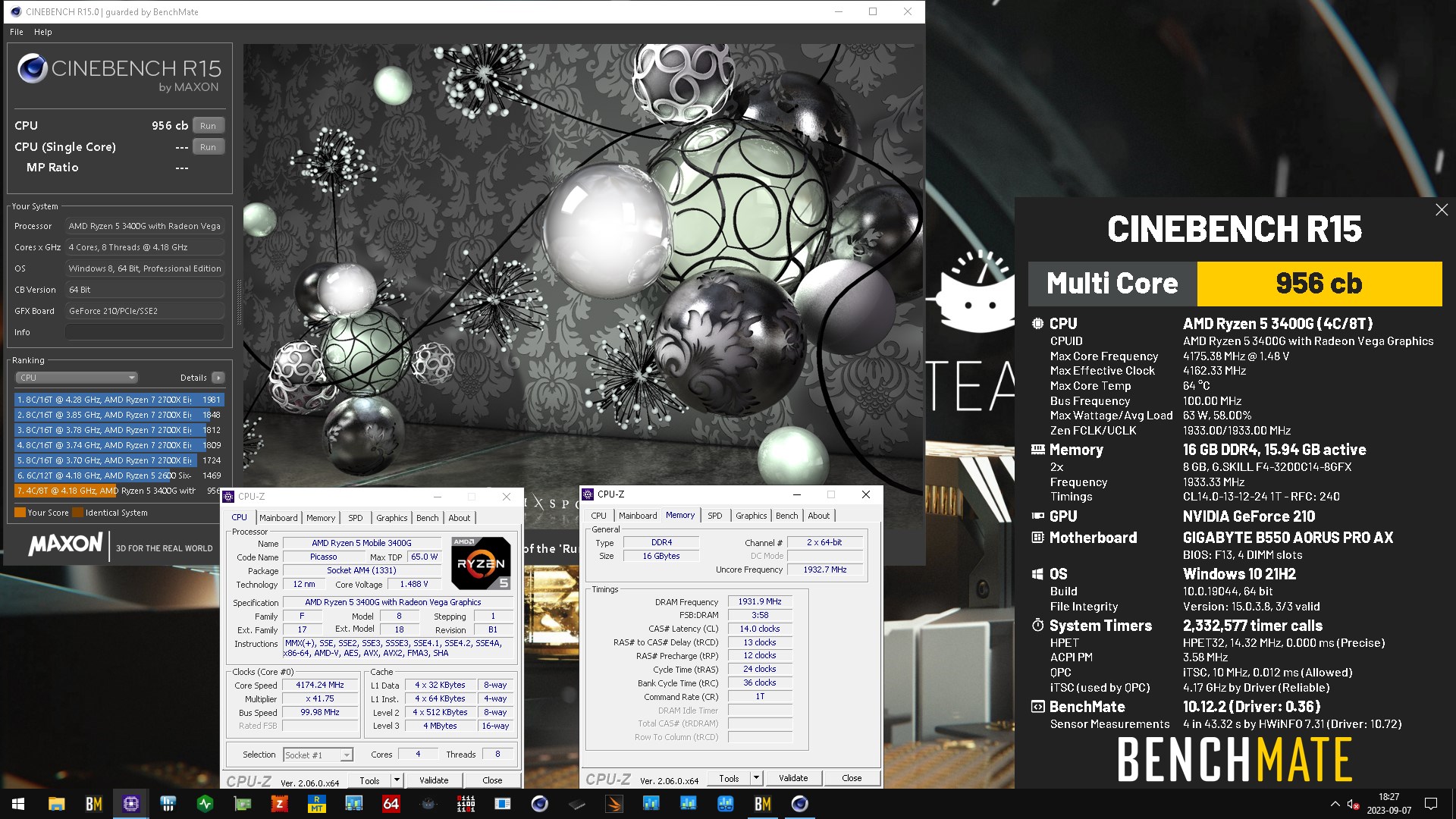
Task: Open Tools dropdown arrow in right CPU-Z window
Action: pyautogui.click(x=755, y=778)
